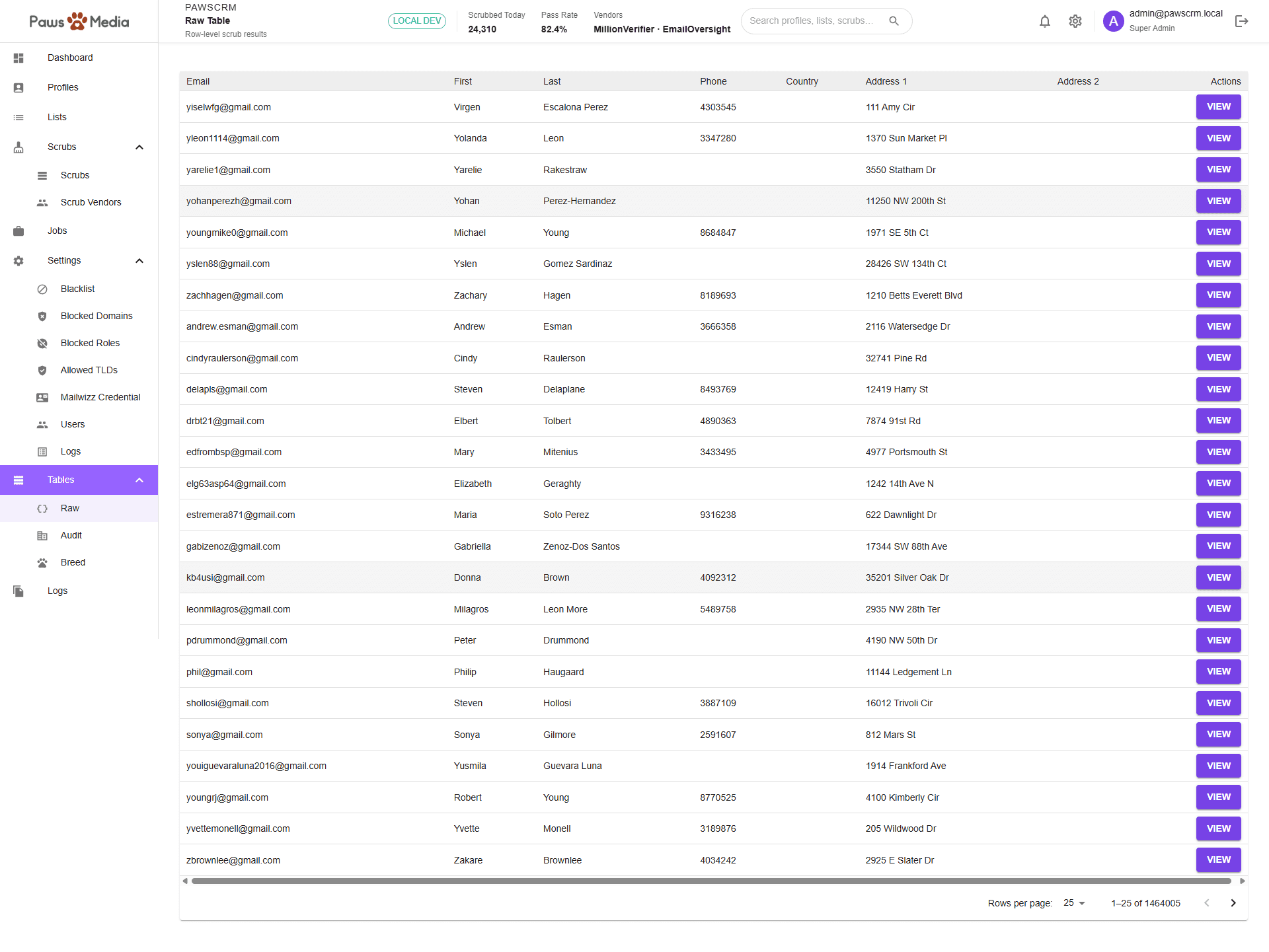Click the admin user avatar
Viewport: 1269px width, 952px height.
tap(1114, 21)
